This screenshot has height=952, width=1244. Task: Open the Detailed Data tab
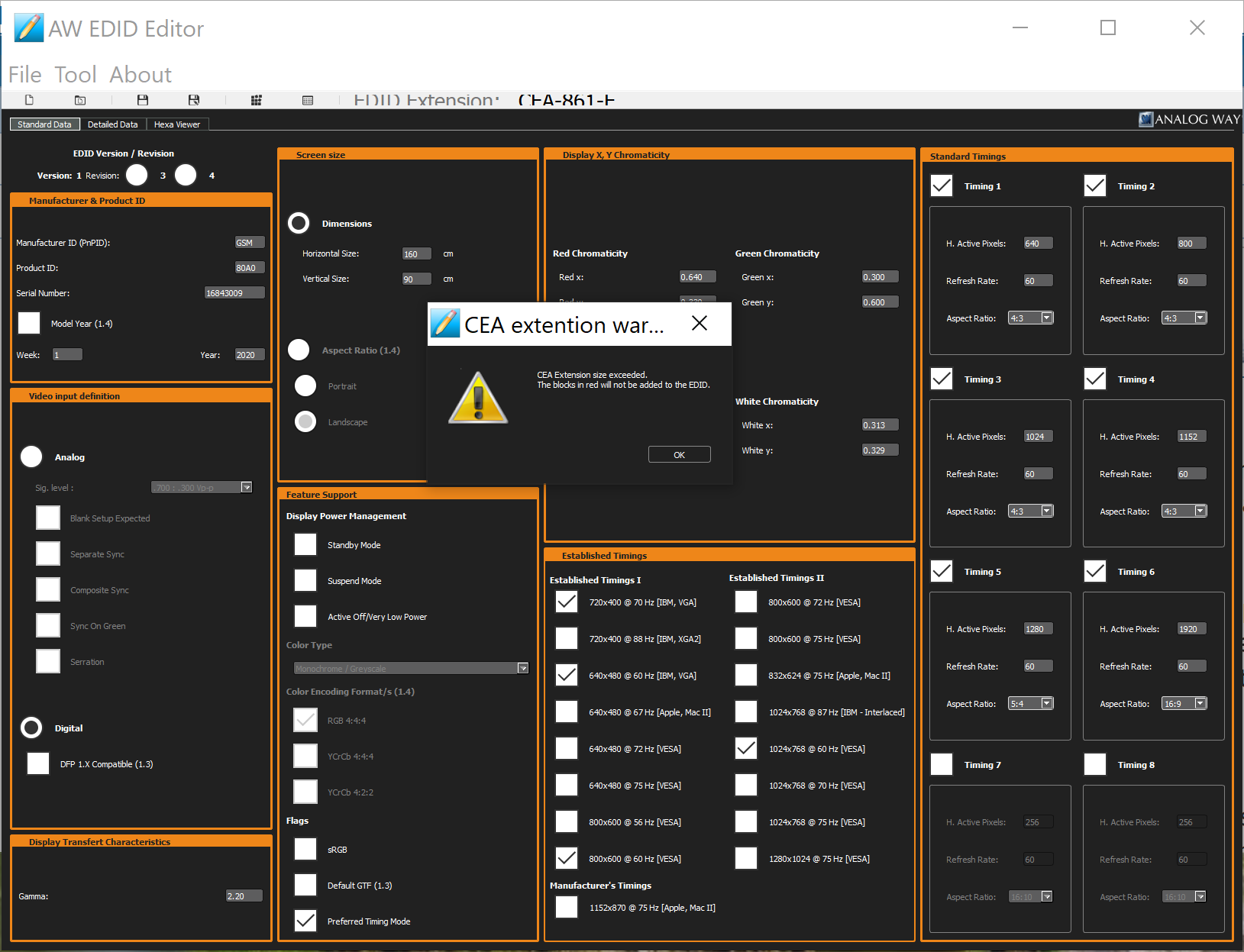click(x=112, y=124)
